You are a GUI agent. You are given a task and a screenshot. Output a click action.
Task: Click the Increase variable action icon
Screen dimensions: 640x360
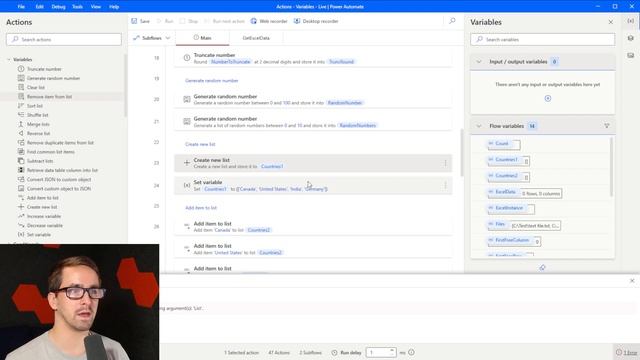[x=21, y=216]
